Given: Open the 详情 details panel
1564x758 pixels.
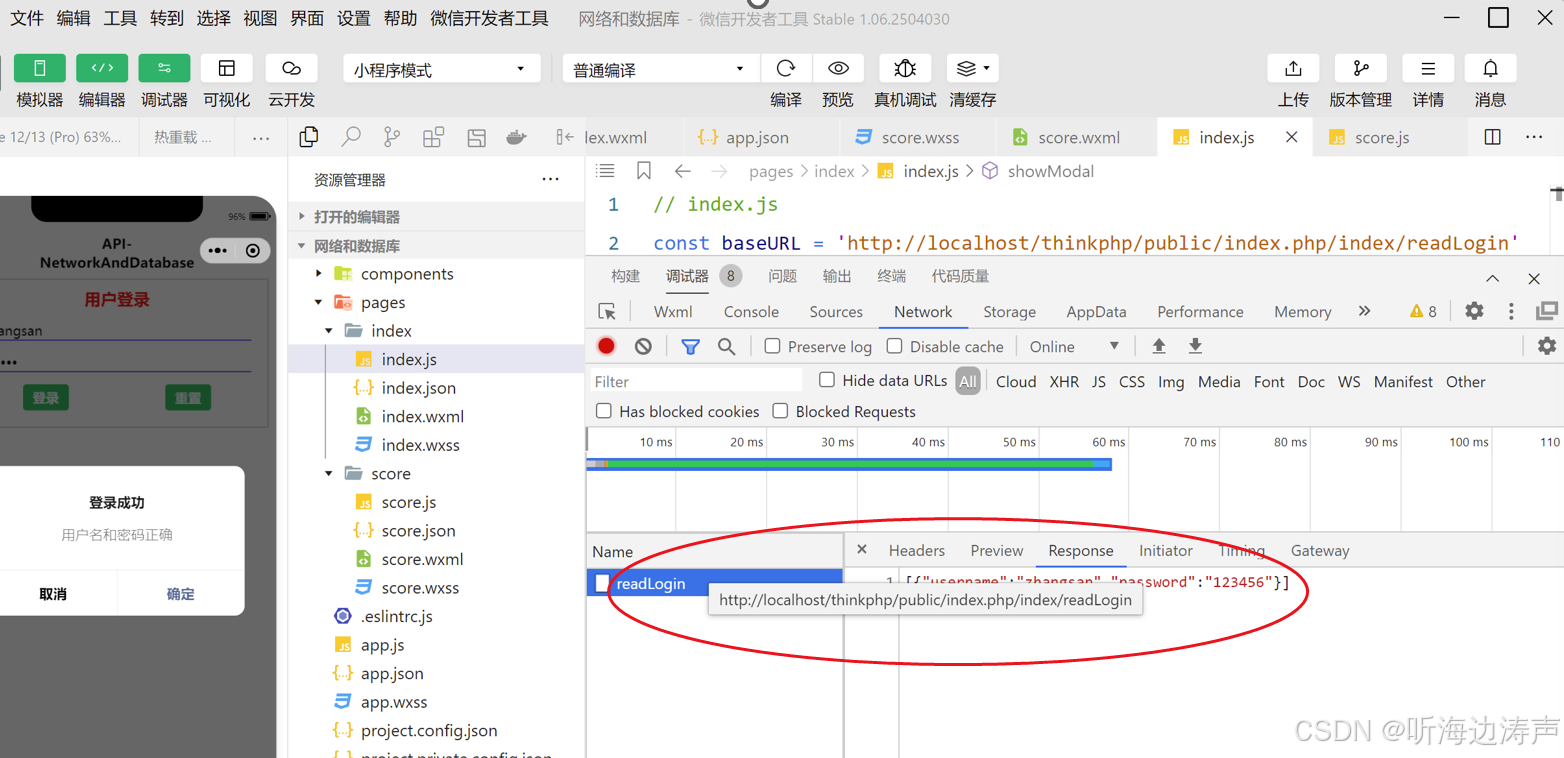Looking at the screenshot, I should 1428,68.
